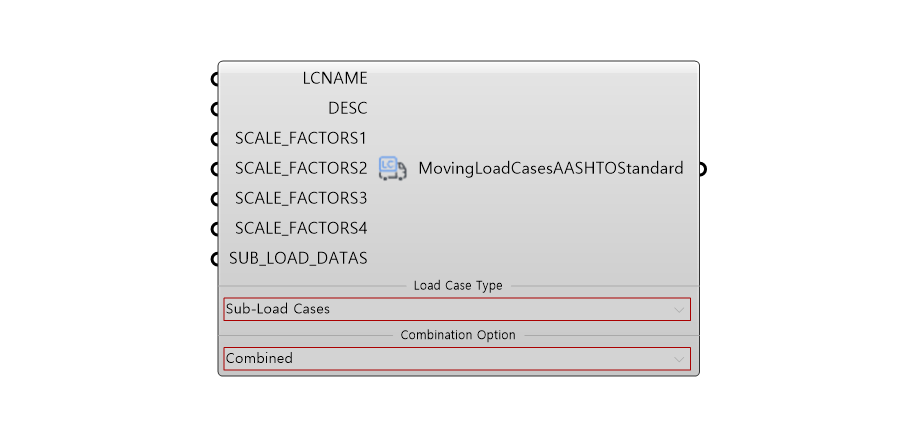Click the SCALE_FACTORS3 input connector grip

[215, 199]
